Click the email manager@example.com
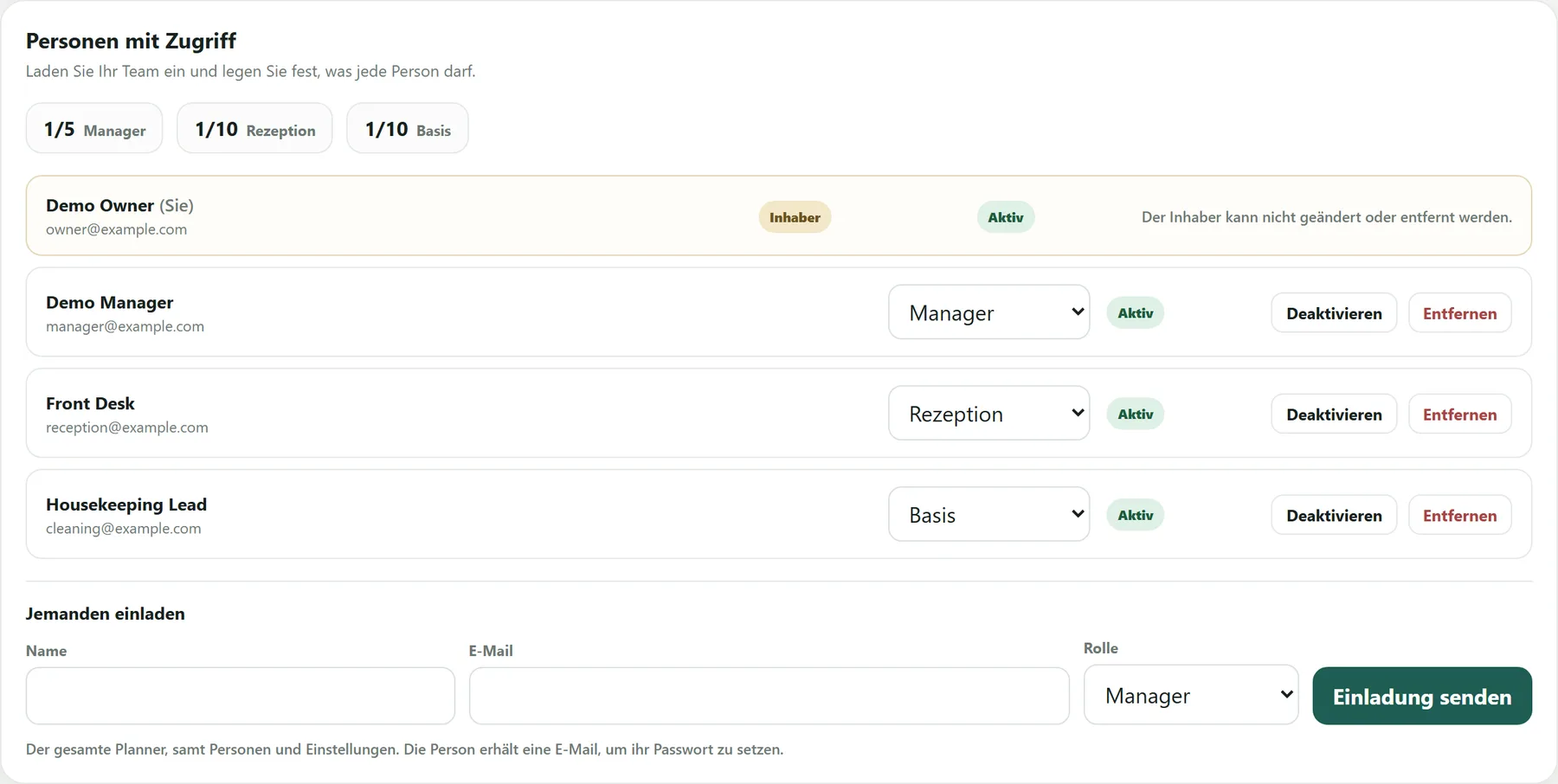Image resolution: width=1558 pixels, height=784 pixels. [125, 326]
